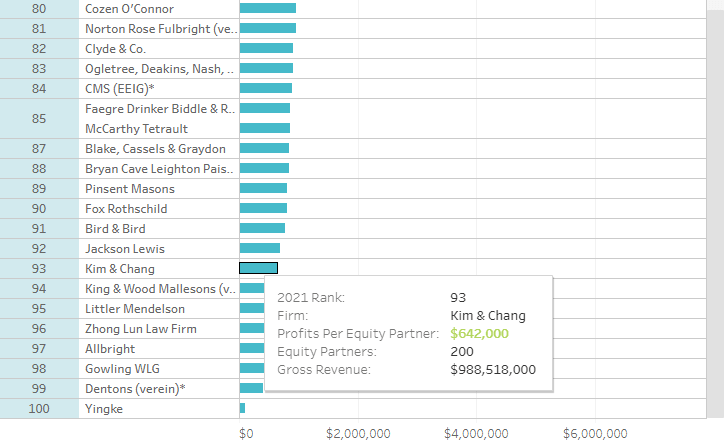Select the Cozen O'Connor firm name

click(129, 9)
